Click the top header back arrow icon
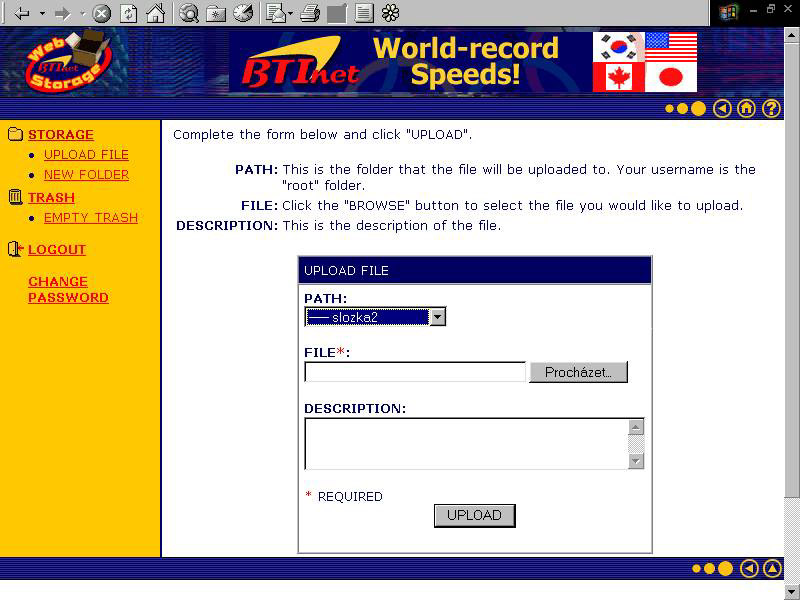This screenshot has height=600, width=800. (x=722, y=109)
